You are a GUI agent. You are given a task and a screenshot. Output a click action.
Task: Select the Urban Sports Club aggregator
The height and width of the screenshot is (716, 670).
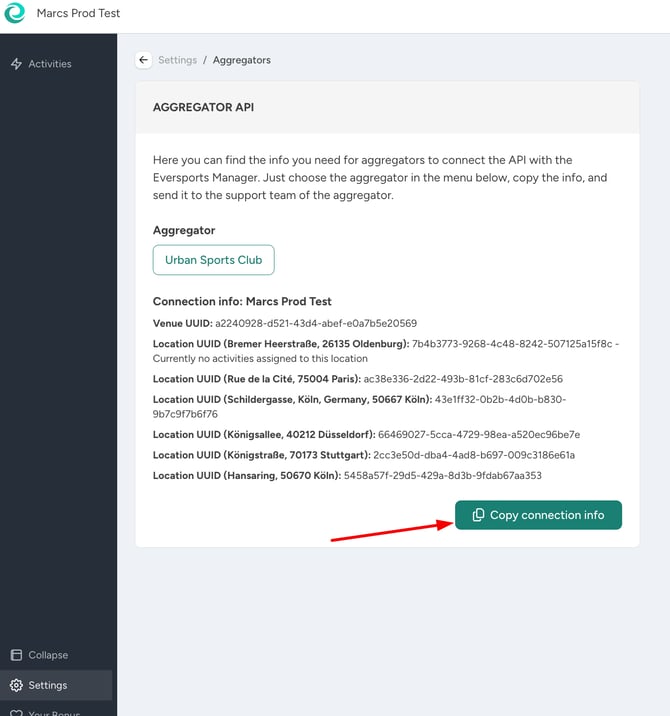pos(213,260)
